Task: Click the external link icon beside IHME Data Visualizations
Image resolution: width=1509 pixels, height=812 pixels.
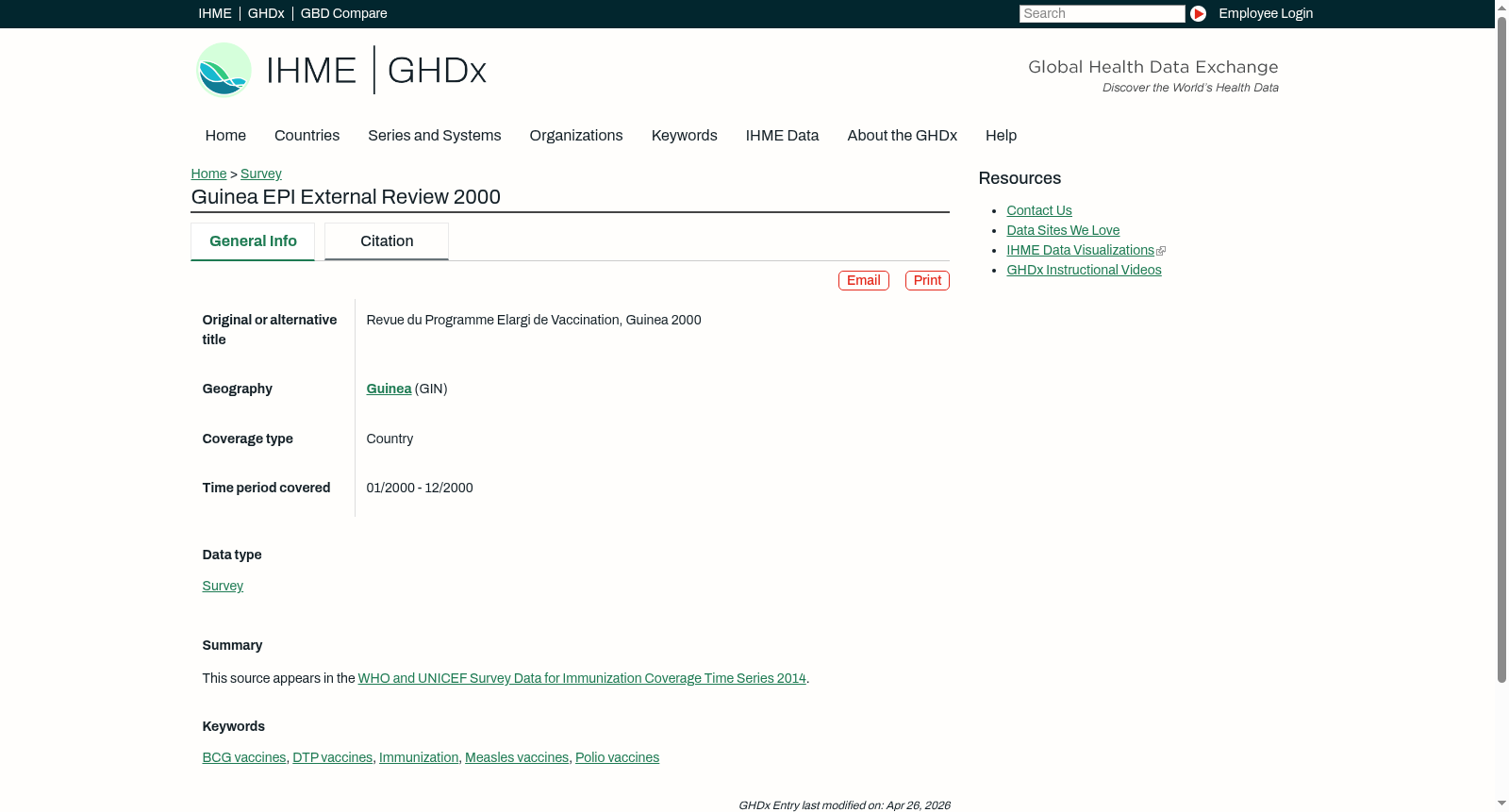Action: [1161, 251]
